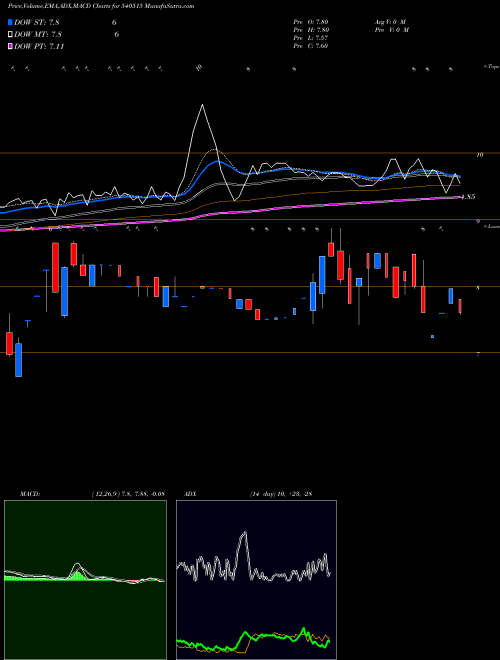500x660 pixels.
Task: Click the last red candlestick on the right
Action: pyautogui.click(x=460, y=306)
